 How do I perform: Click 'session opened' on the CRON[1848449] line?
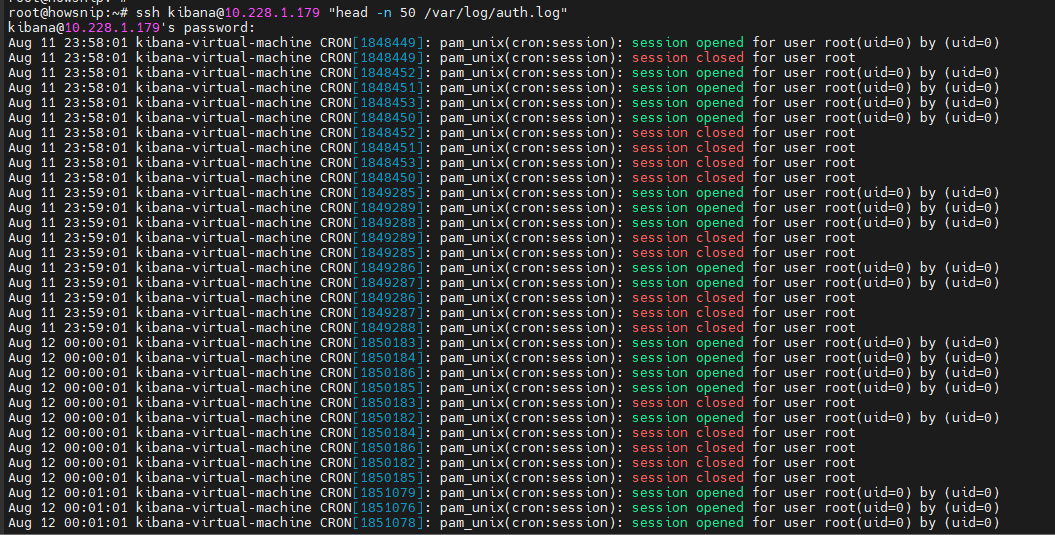[x=688, y=42]
